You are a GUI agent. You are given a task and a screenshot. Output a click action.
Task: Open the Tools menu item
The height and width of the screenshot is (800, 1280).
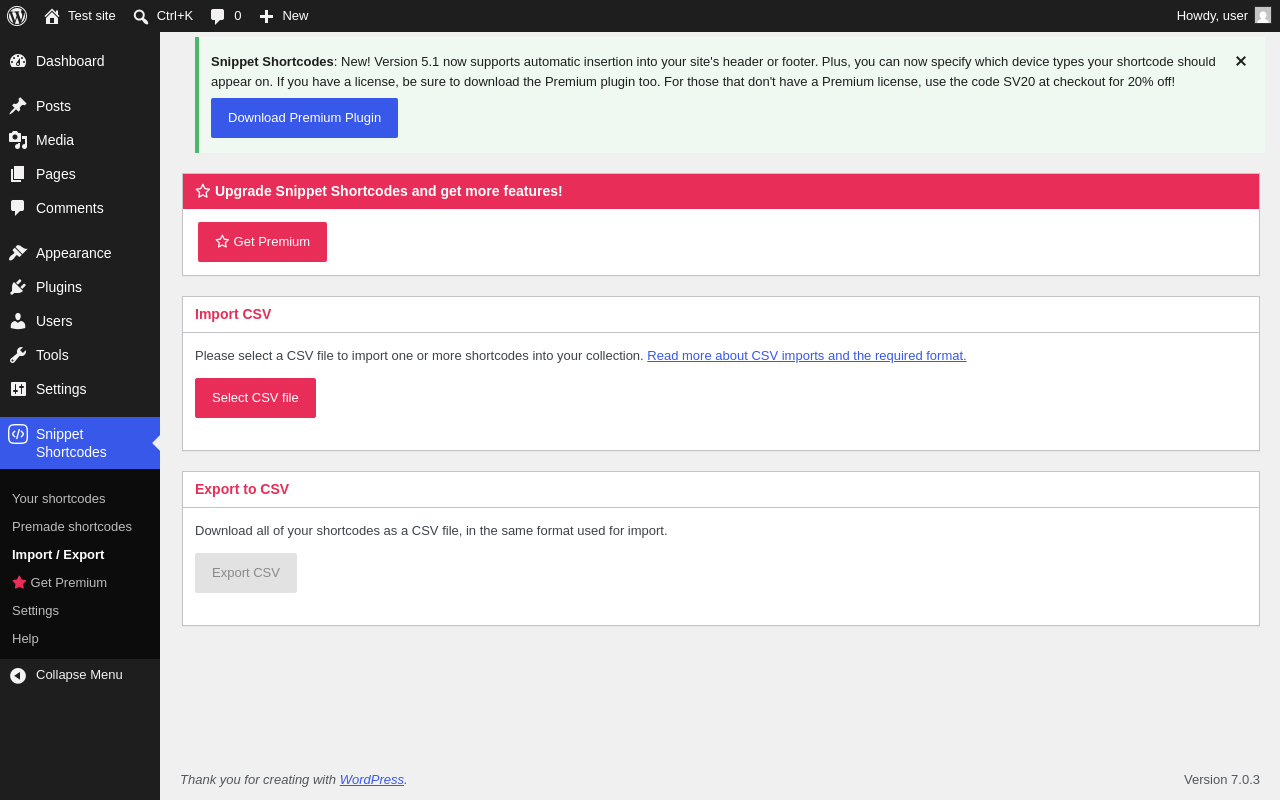(x=80, y=355)
